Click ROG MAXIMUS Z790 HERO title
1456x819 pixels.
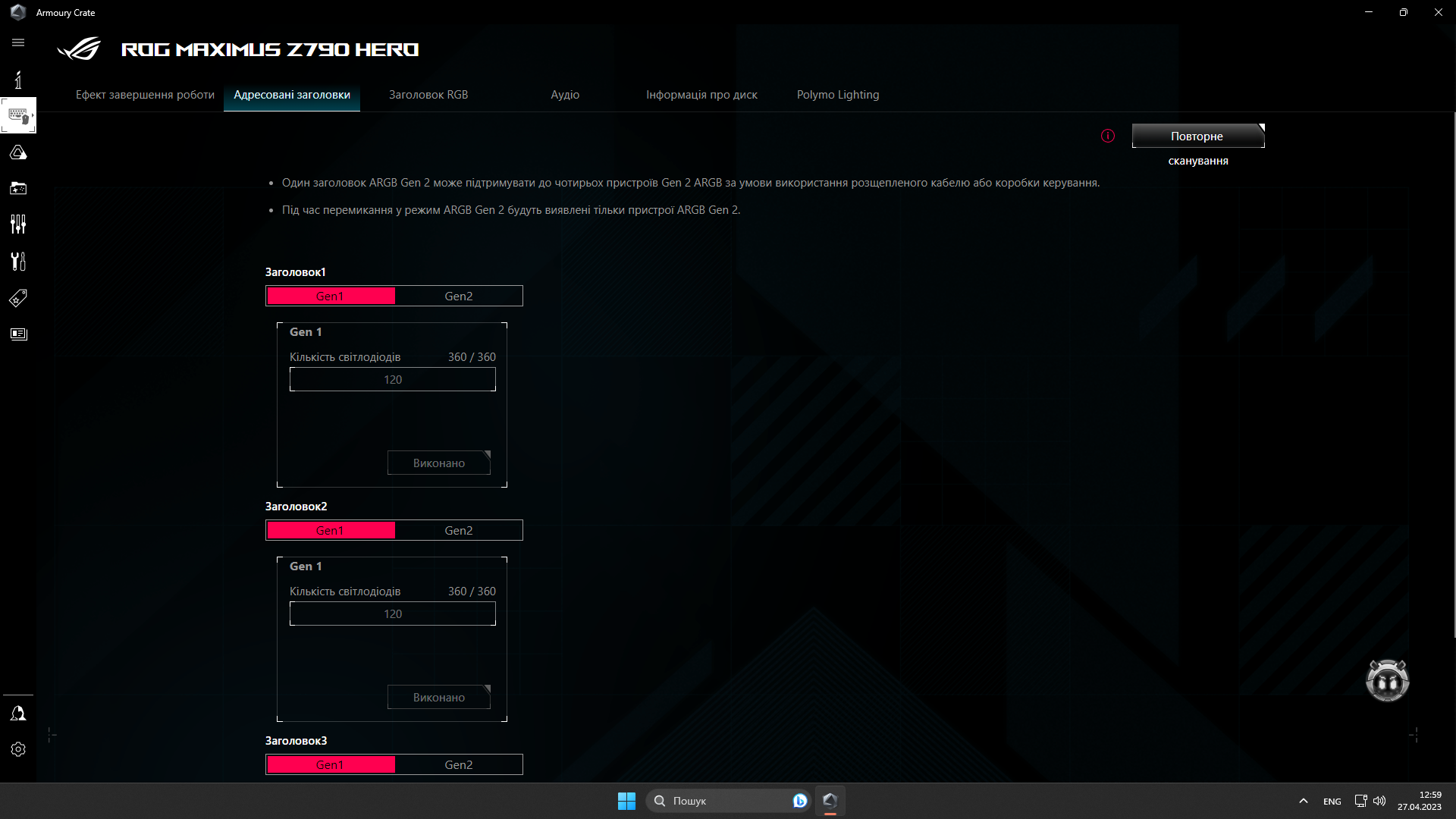pos(270,49)
